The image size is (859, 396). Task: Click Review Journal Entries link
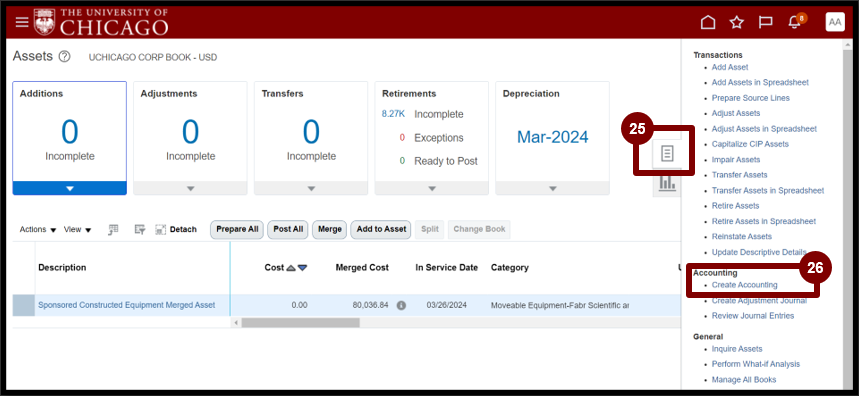(753, 316)
